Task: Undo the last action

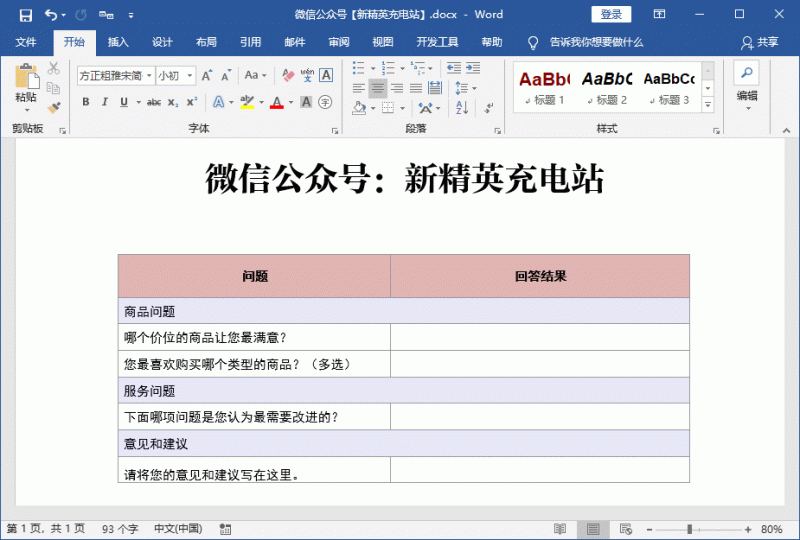Action: [51, 15]
